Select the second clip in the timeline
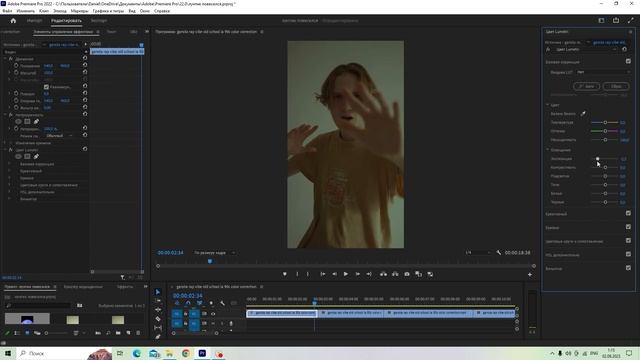This screenshot has width=640, height=360. pyautogui.click(x=351, y=313)
